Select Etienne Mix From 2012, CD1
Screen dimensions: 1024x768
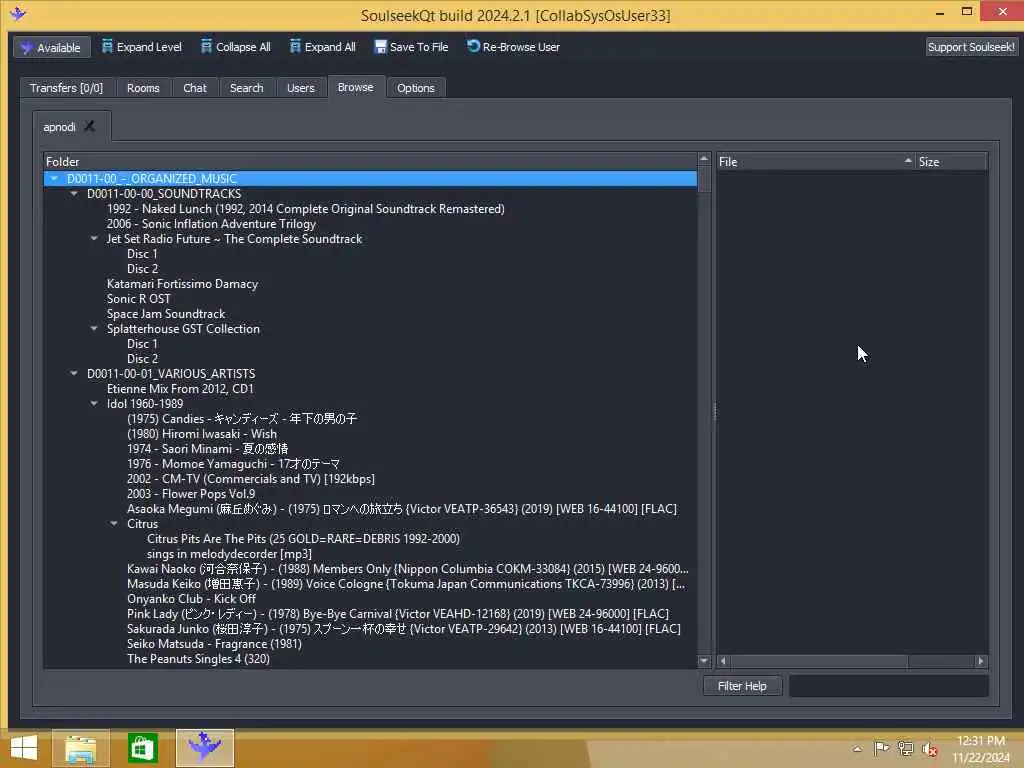(x=180, y=389)
